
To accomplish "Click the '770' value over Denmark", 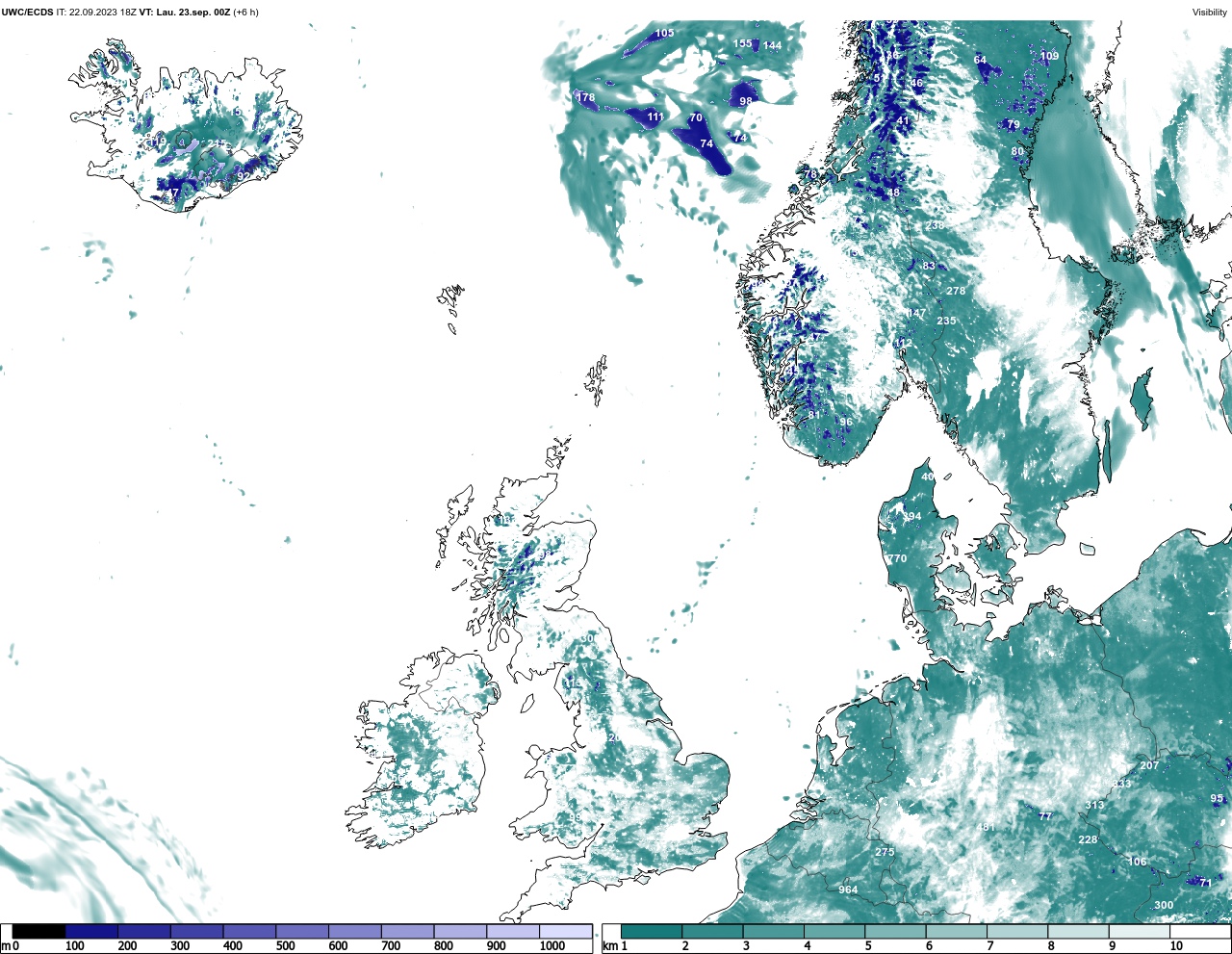I will pos(897,558).
